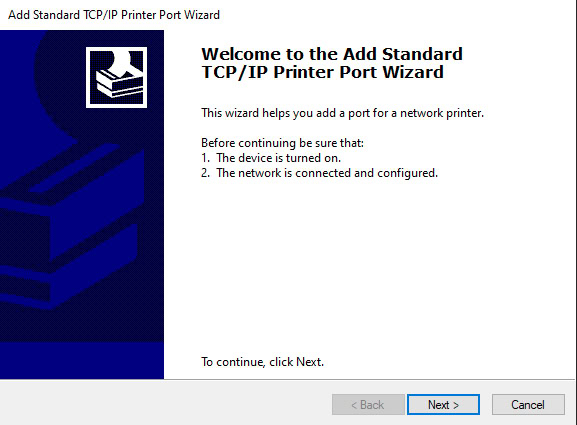Click the Next > button
Image resolution: width=577 pixels, height=425 pixels.
coord(443,404)
